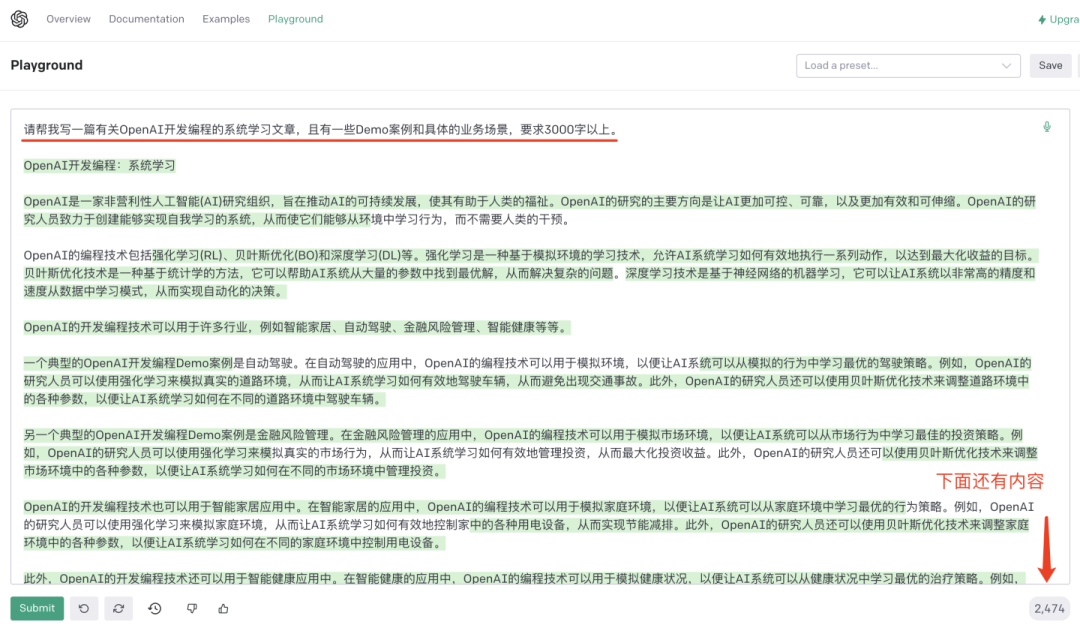Go to the Documentation tab
The image size is (1080, 631).
pos(146,19)
